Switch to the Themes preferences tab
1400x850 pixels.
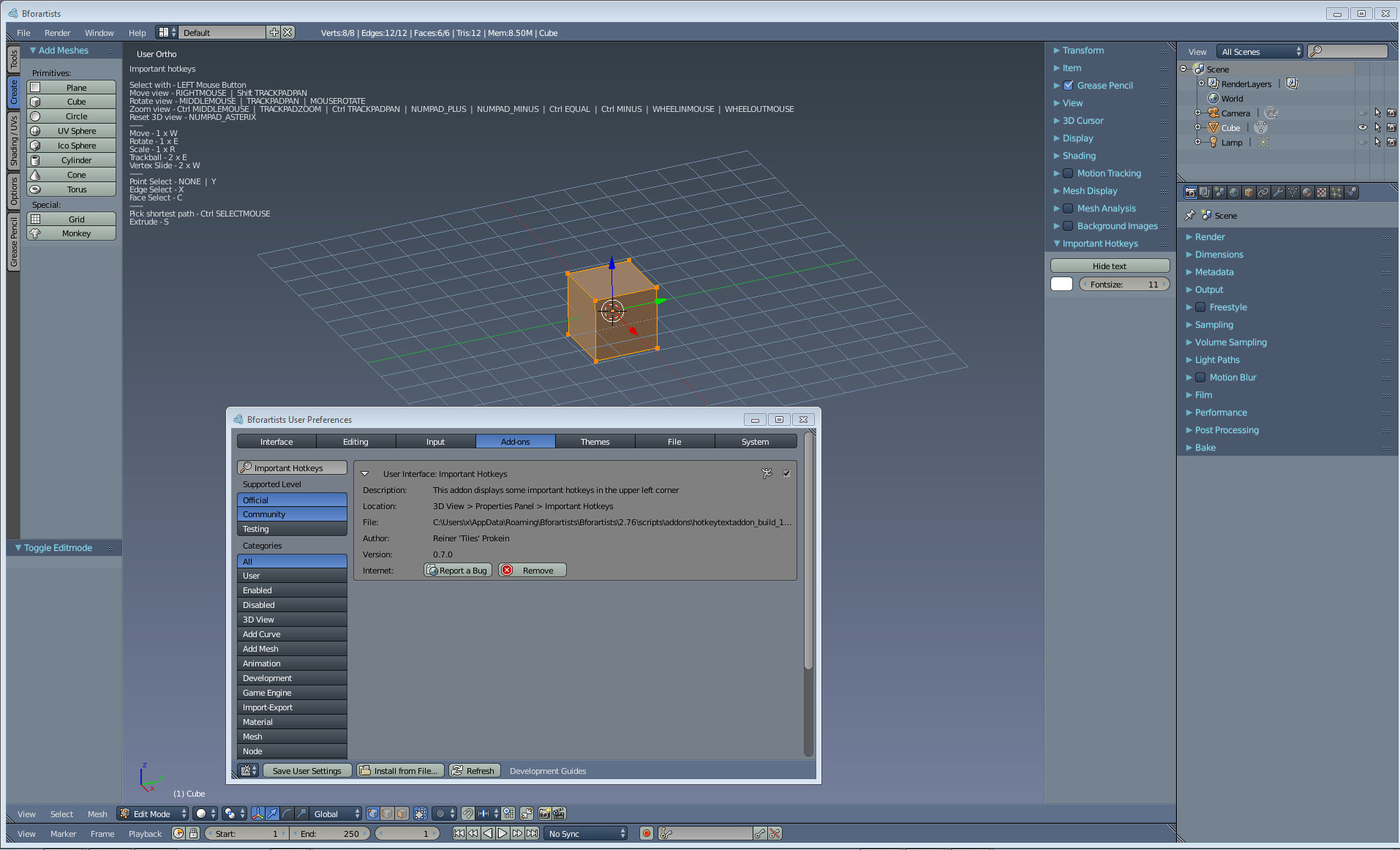coord(595,442)
